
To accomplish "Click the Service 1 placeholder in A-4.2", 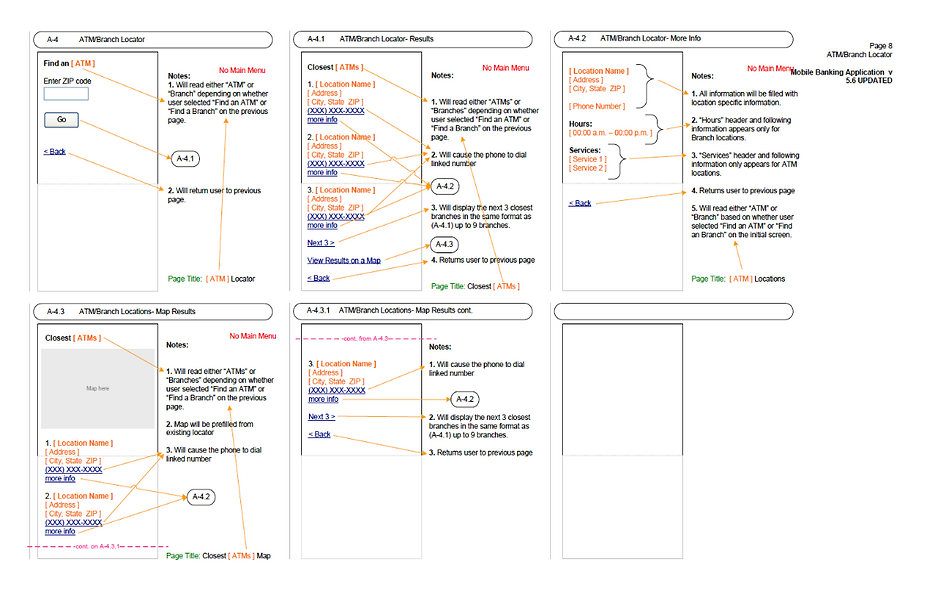I will (x=588, y=159).
